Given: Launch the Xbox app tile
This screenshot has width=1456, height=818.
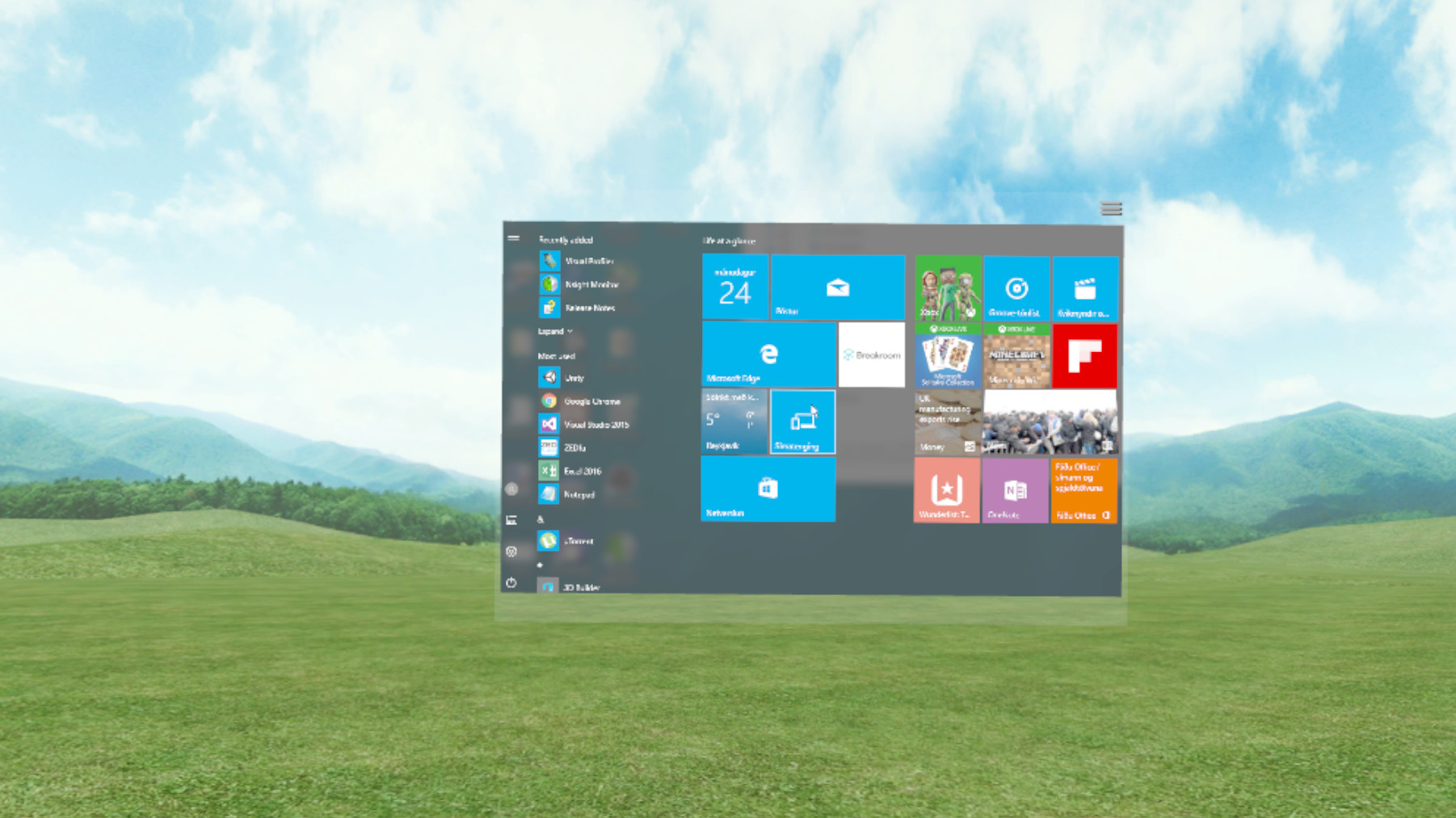Looking at the screenshot, I should (947, 286).
